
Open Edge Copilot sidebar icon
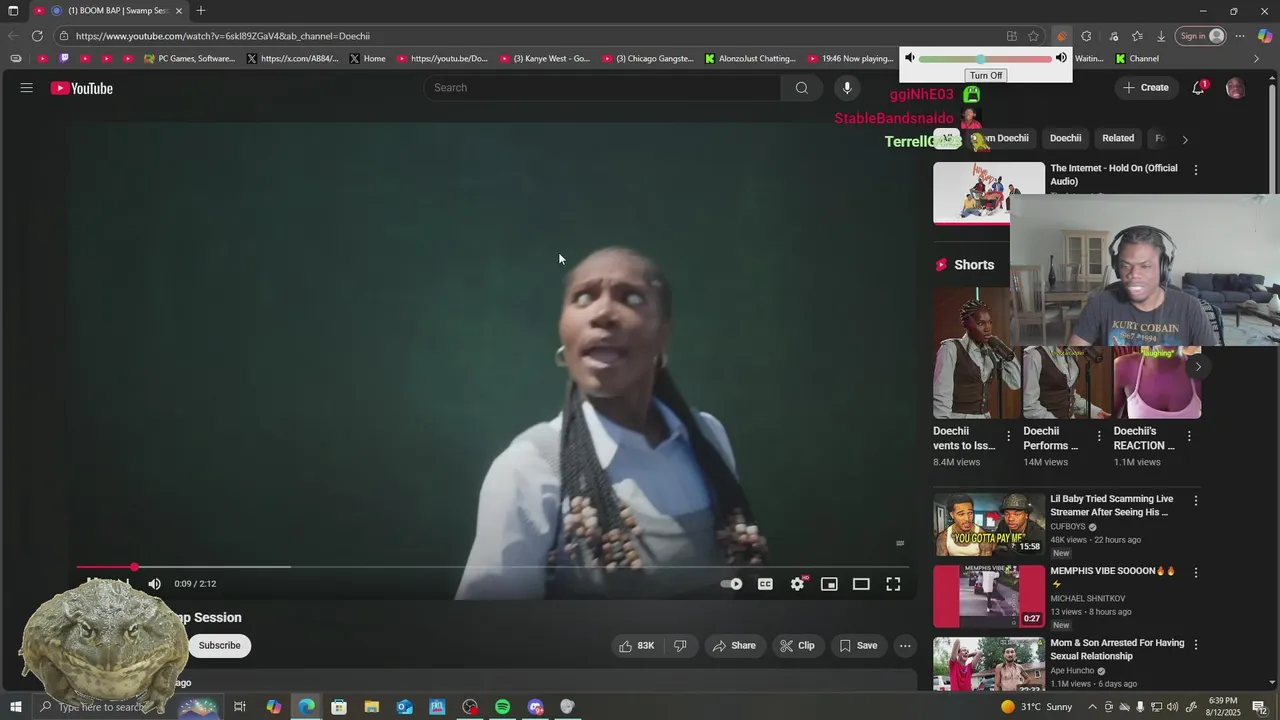pos(1265,36)
